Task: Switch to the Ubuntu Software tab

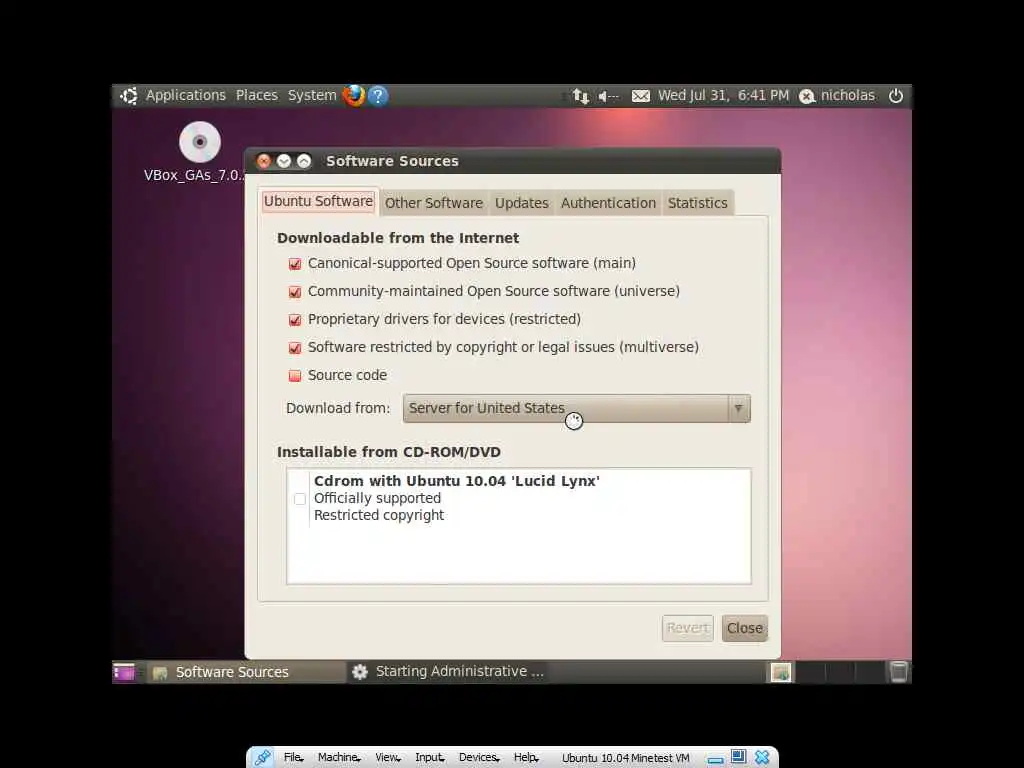Action: (318, 201)
